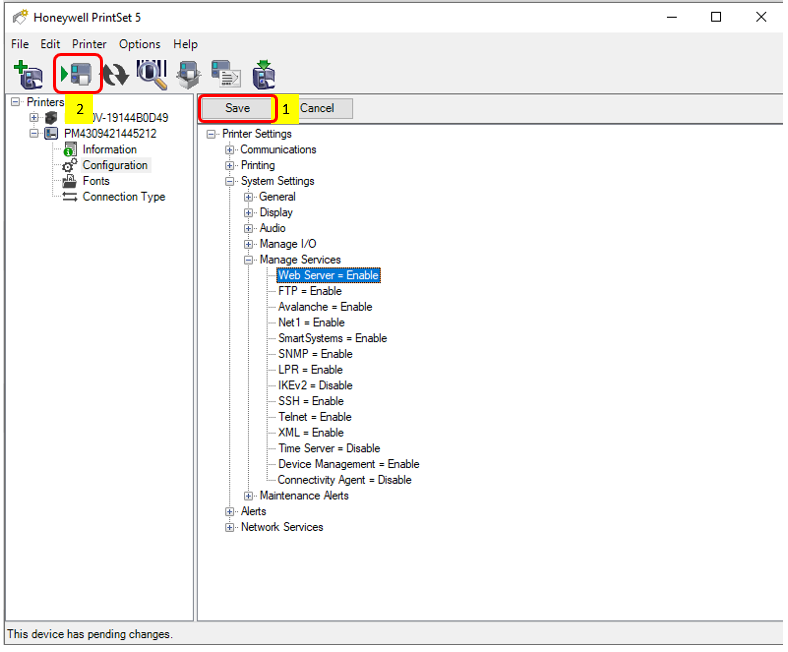Expand the Maintenance Alerts node

coord(248,496)
